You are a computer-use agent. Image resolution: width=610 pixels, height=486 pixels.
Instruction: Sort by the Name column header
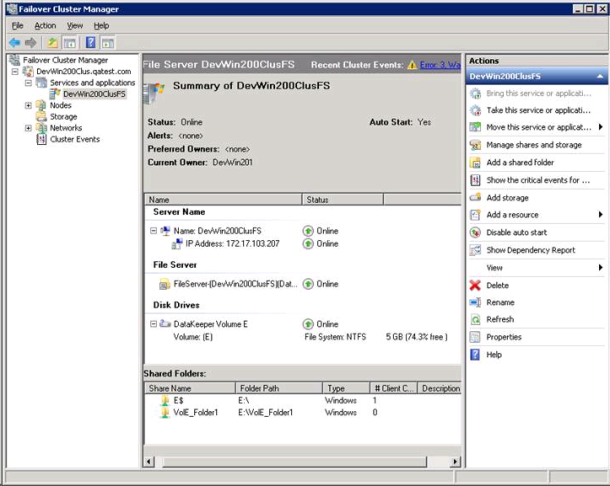[223, 200]
